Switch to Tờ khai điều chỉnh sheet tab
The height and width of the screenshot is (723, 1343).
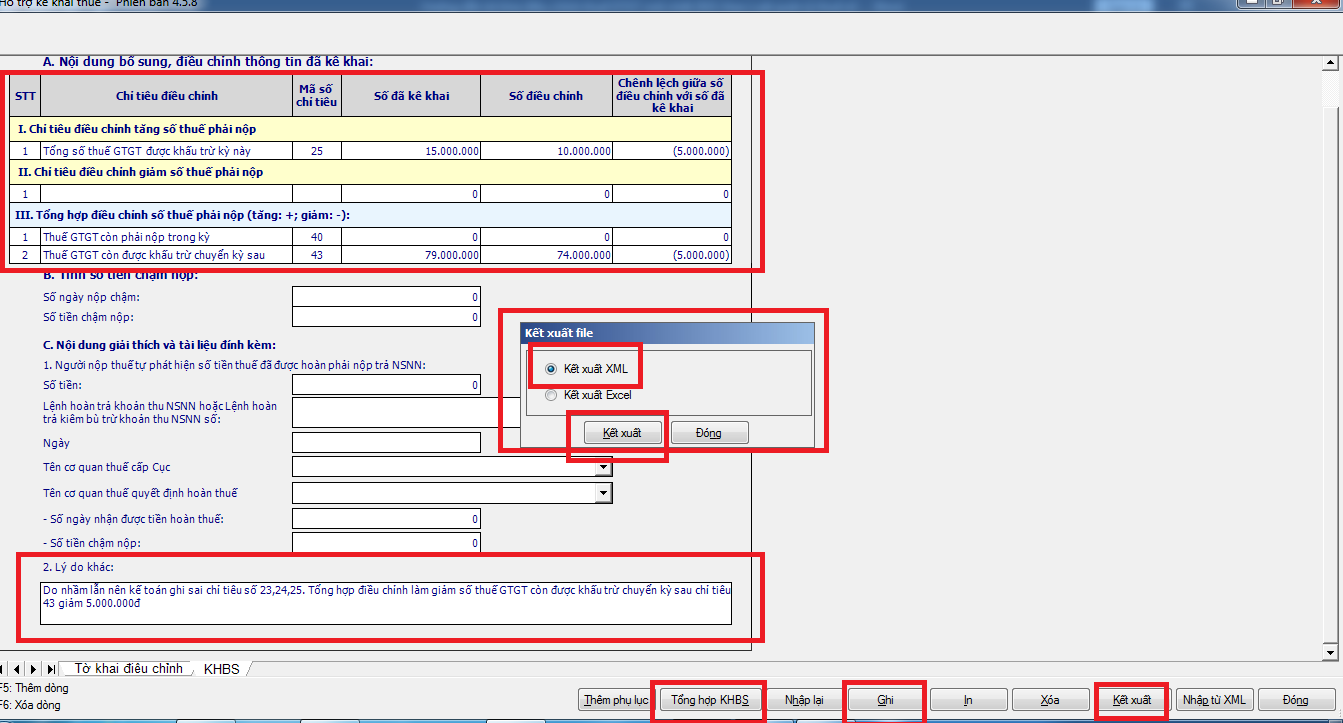point(129,668)
